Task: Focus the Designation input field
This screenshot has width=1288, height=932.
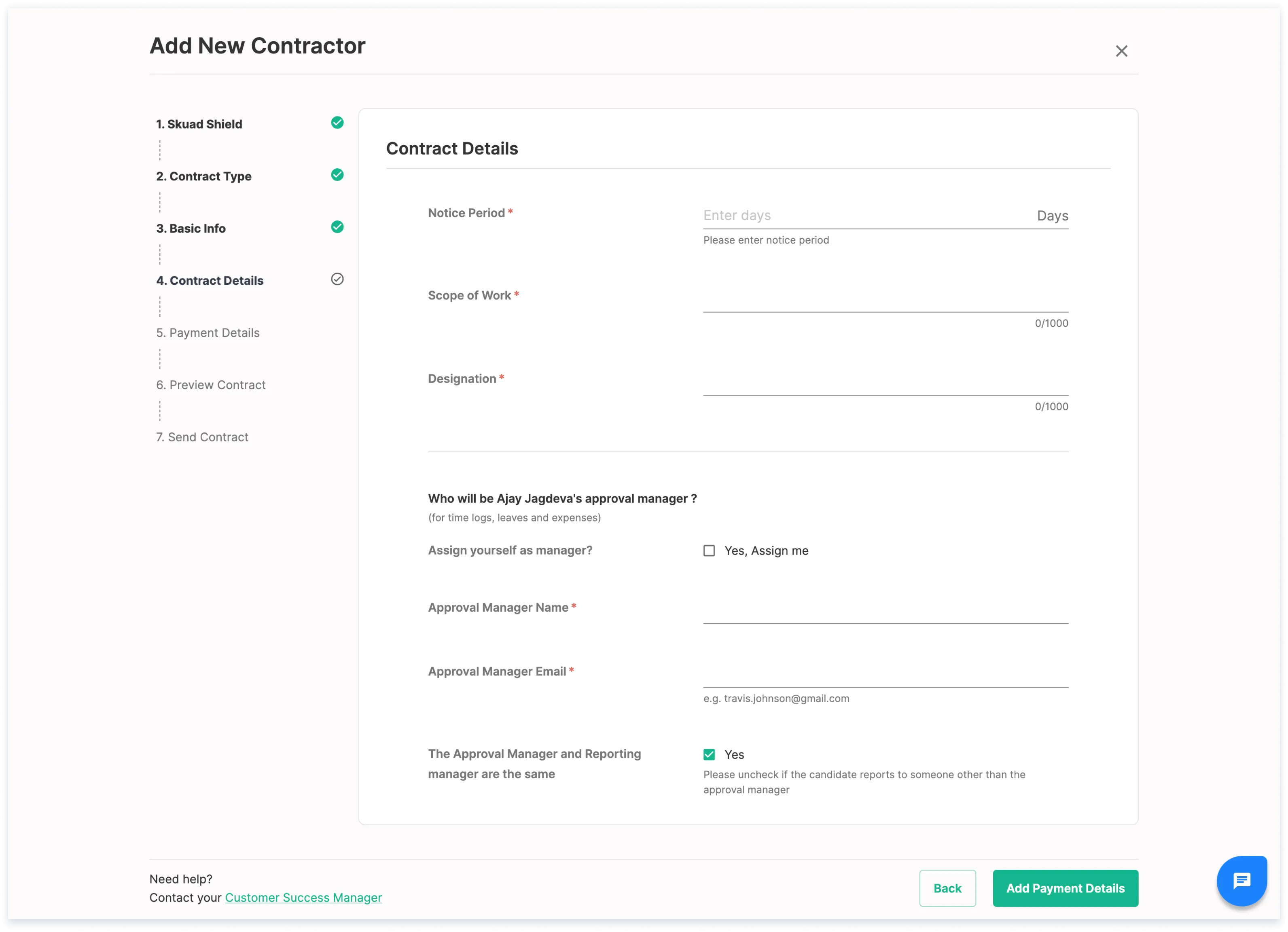Action: point(885,382)
